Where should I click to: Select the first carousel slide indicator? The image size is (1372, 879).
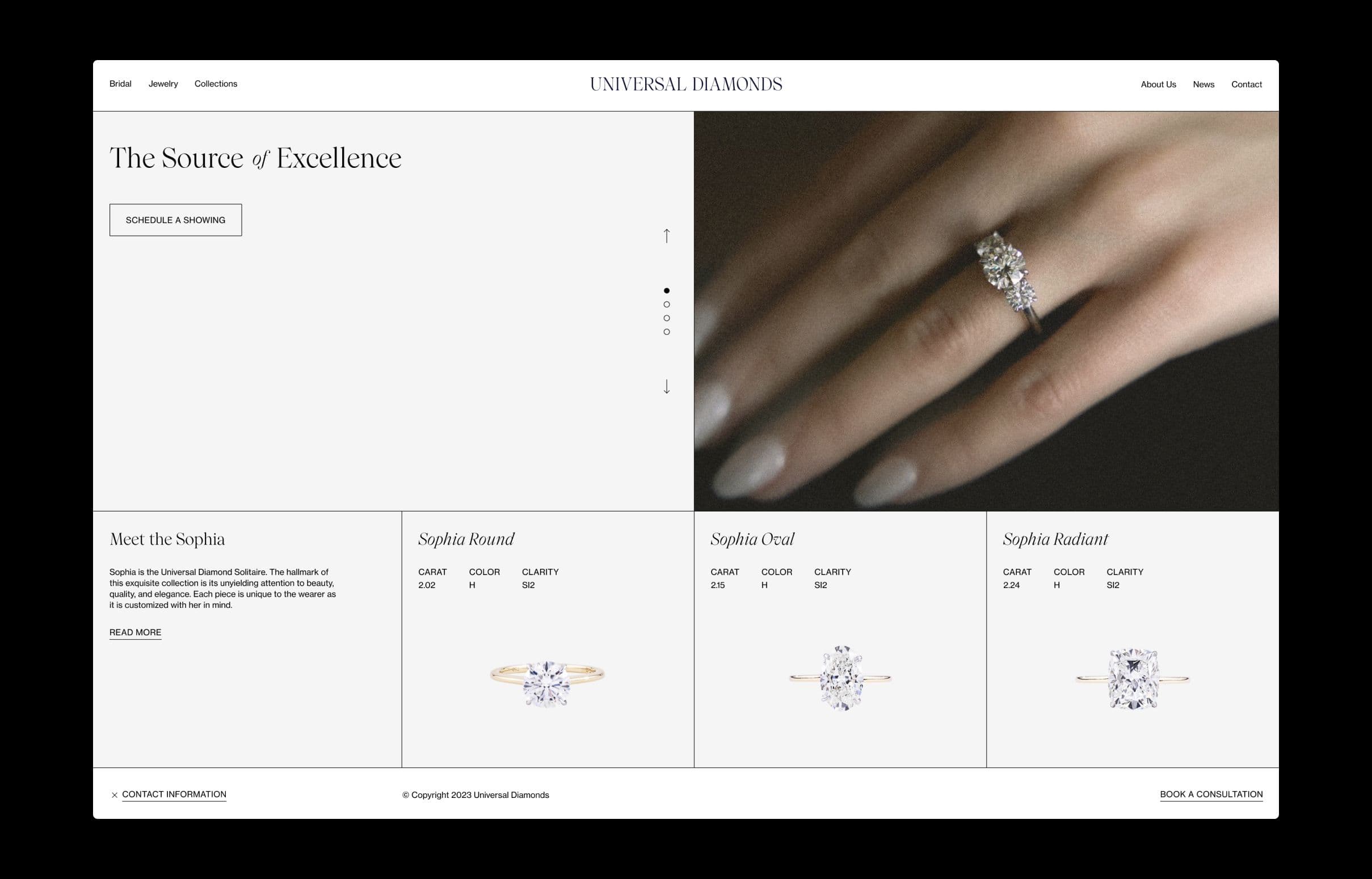click(x=666, y=290)
